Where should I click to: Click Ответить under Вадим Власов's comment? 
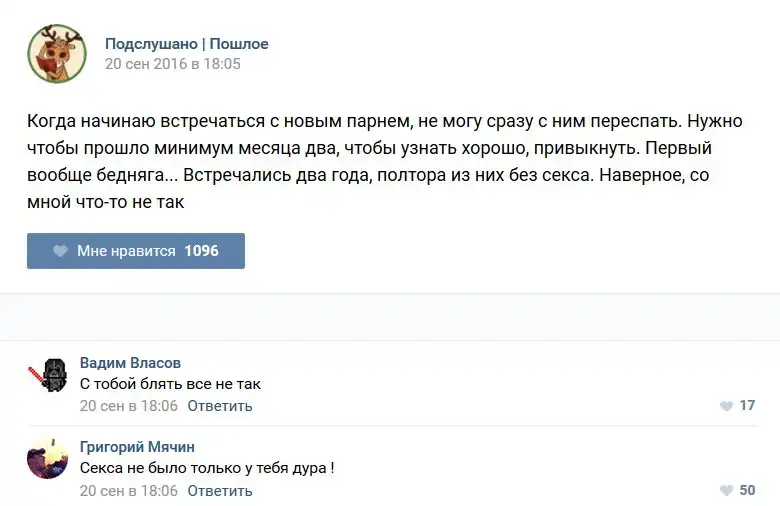pos(219,406)
